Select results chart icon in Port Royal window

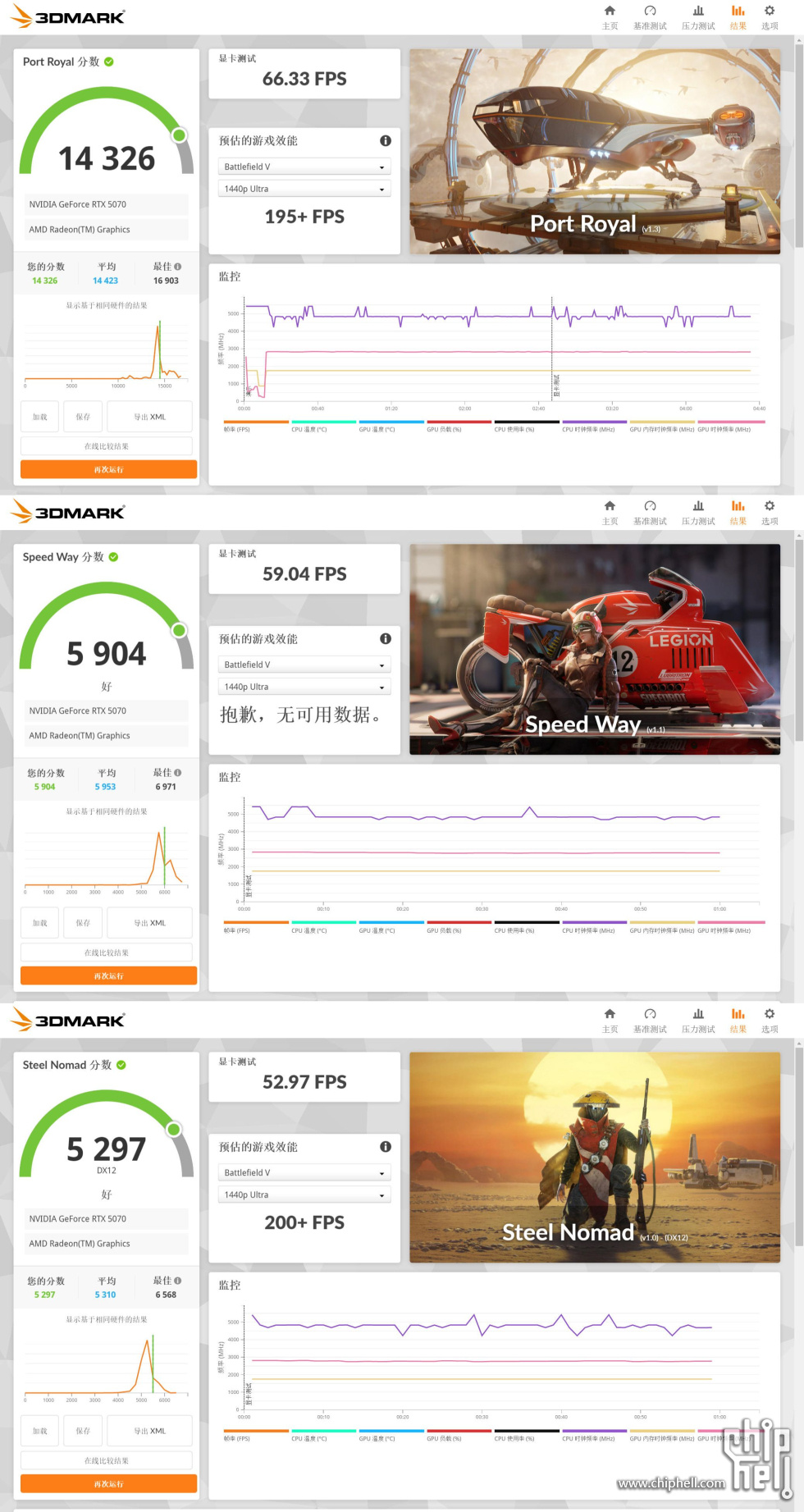(x=738, y=11)
